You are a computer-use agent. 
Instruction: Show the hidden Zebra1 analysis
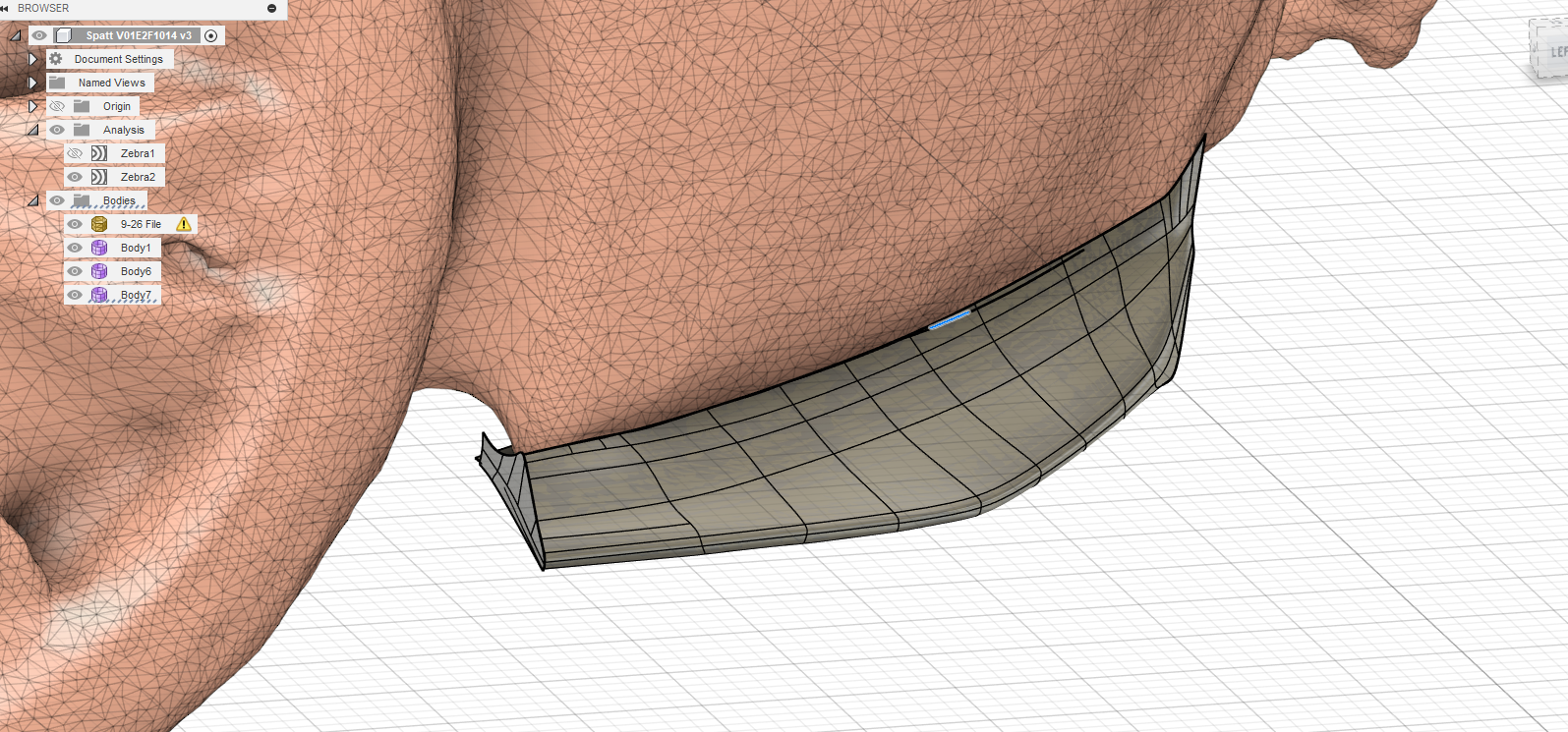pyautogui.click(x=75, y=153)
